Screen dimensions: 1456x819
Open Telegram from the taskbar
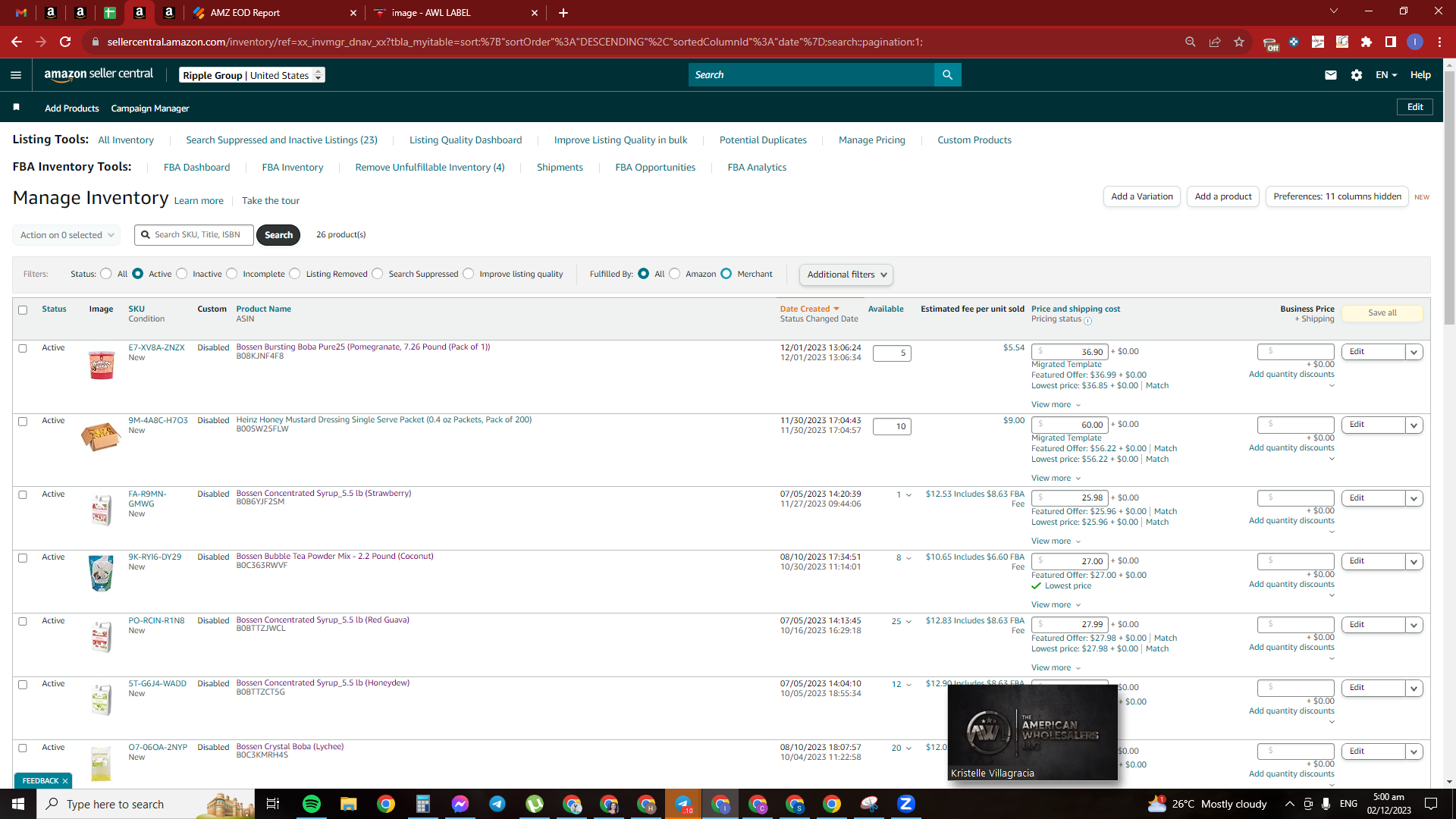[x=497, y=804]
